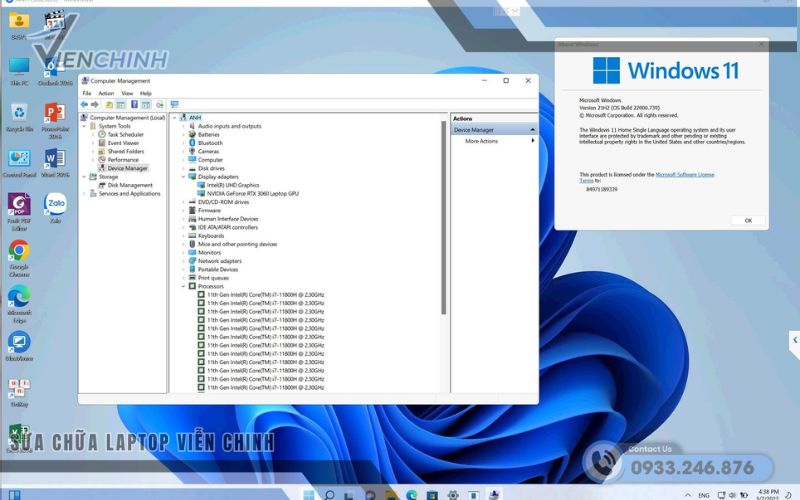Click the Cameras device category icon
The width and height of the screenshot is (800, 500).
click(192, 152)
